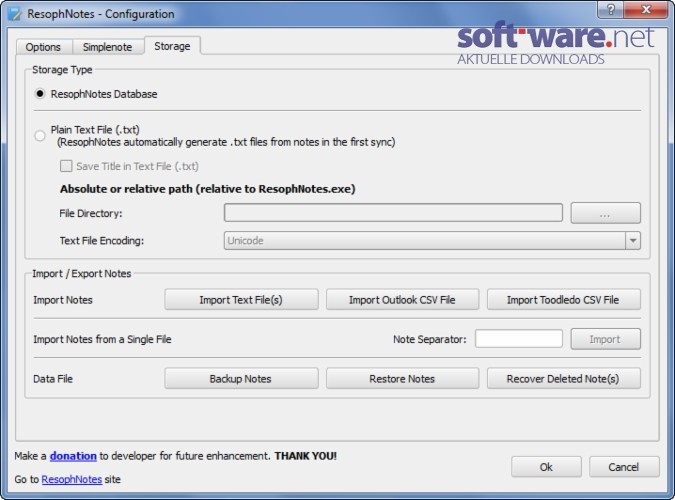Click Recover Deleted Note(s) button
The width and height of the screenshot is (675, 500).
tap(563, 379)
